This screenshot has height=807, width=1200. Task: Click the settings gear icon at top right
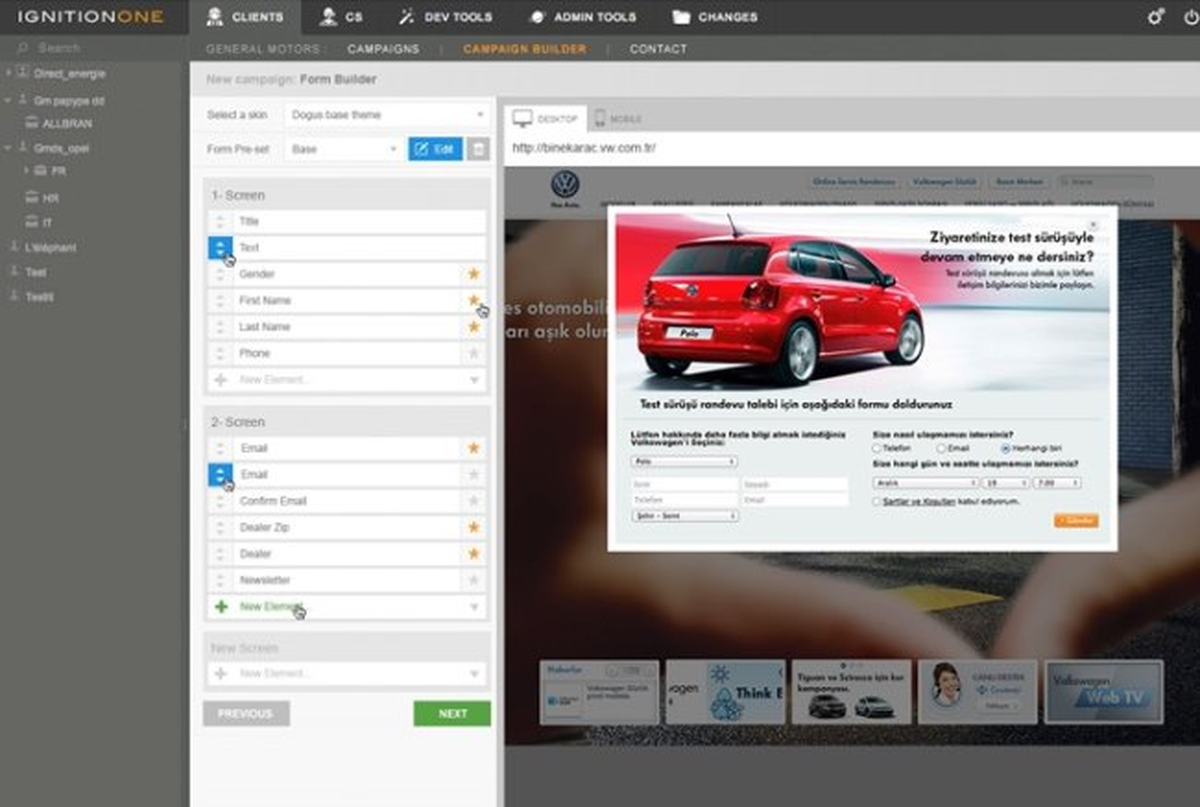pos(1156,17)
